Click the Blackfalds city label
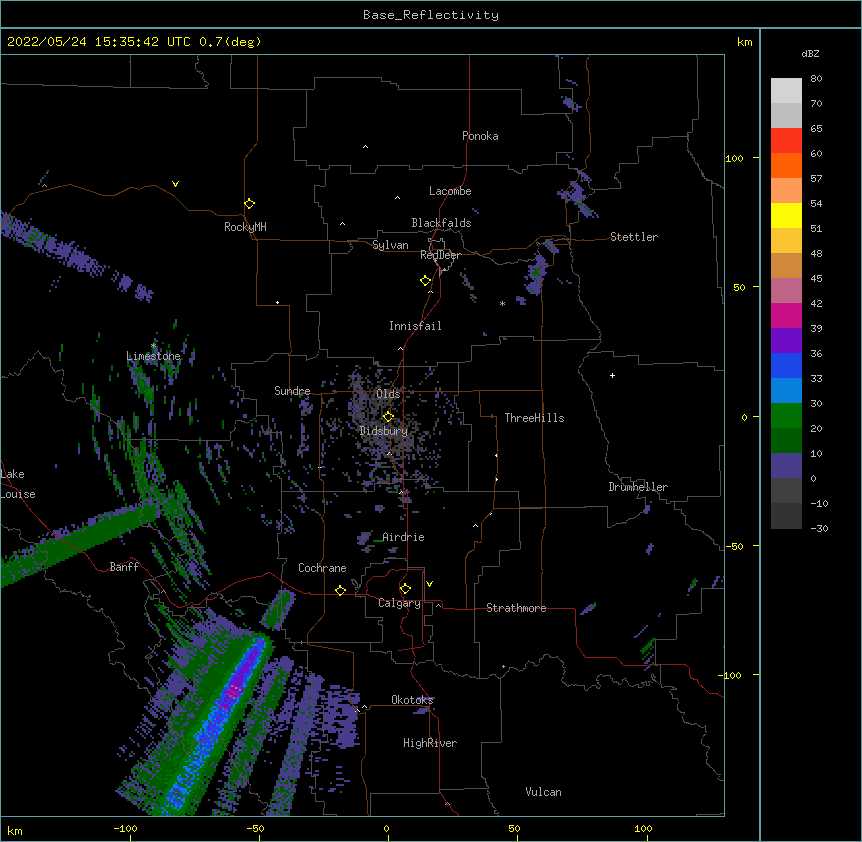Image resolution: width=862 pixels, height=842 pixels. click(x=441, y=223)
